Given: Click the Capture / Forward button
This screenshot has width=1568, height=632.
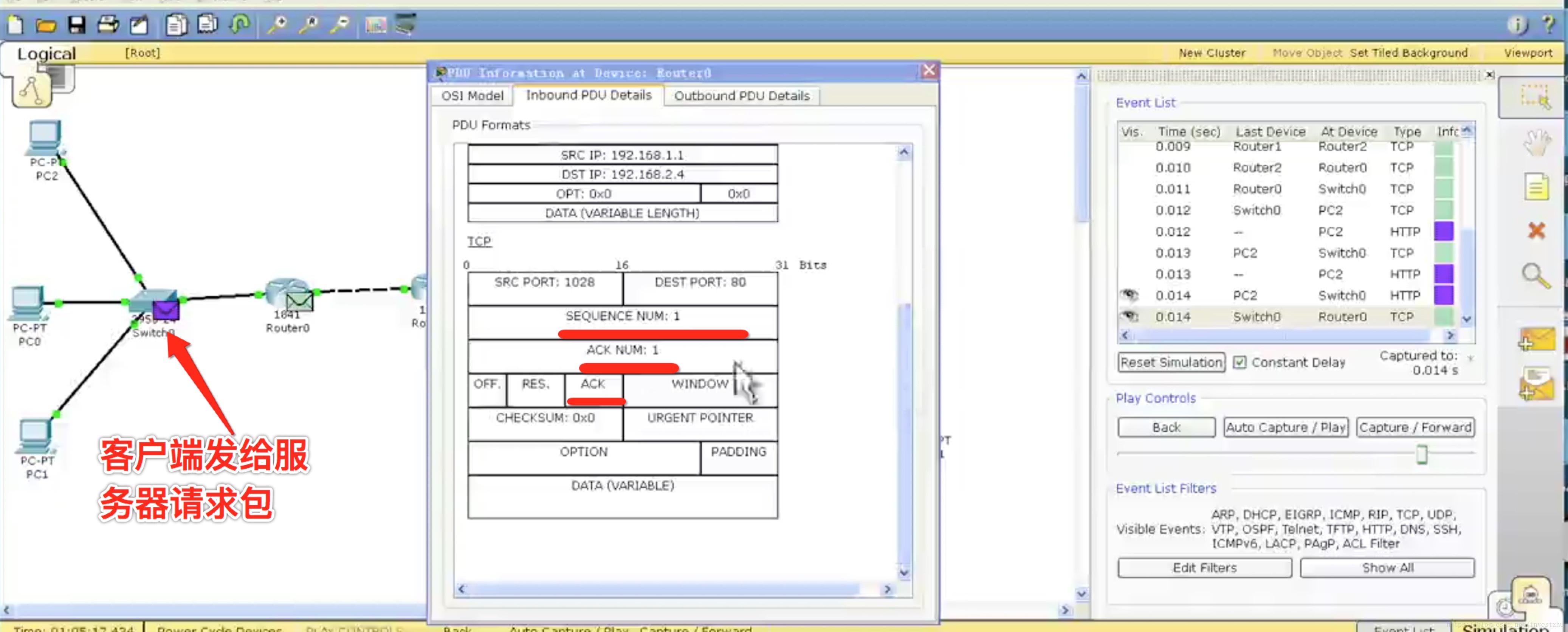Looking at the screenshot, I should click(1415, 428).
